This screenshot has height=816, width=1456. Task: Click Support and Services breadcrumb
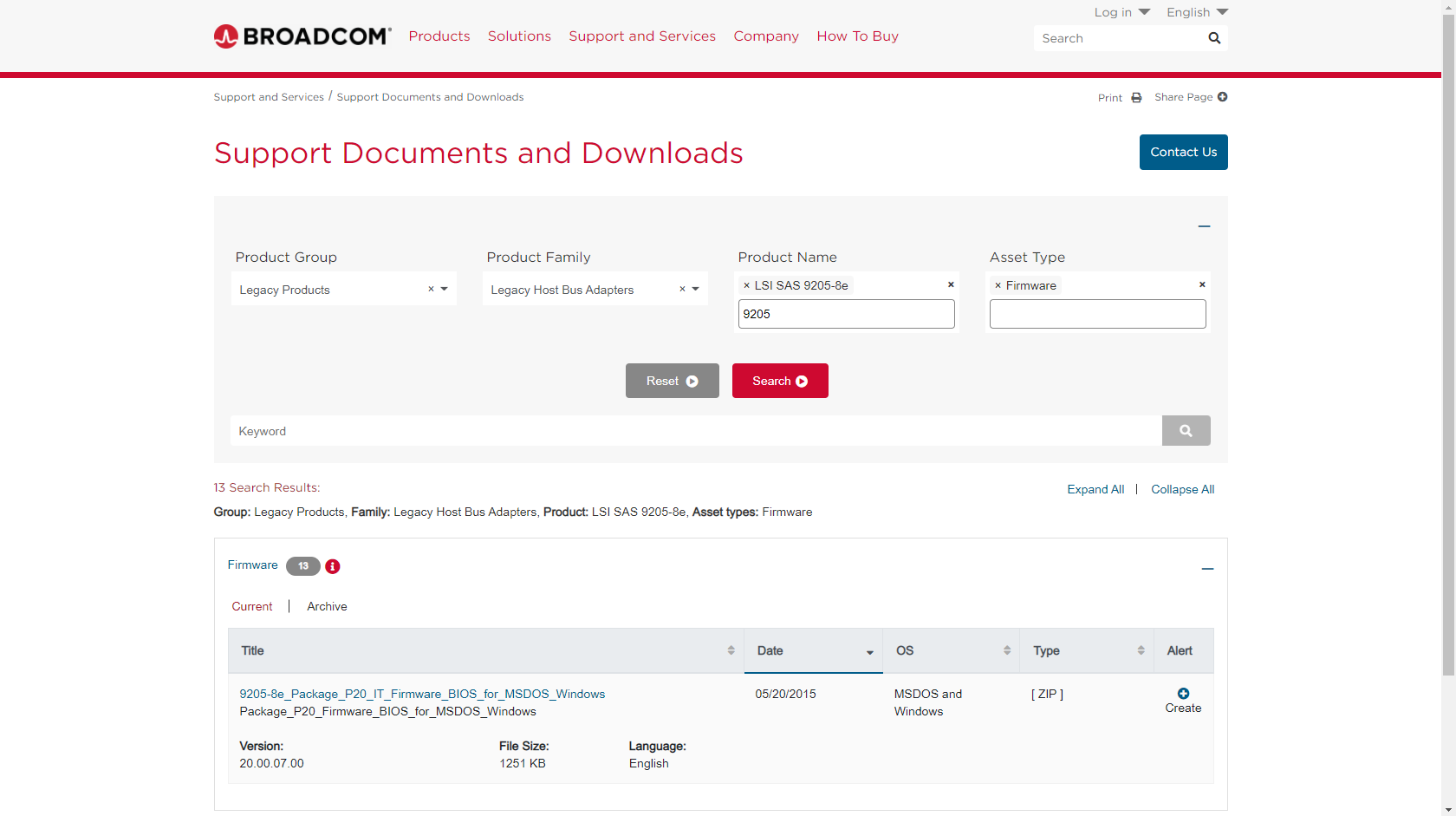click(x=269, y=97)
